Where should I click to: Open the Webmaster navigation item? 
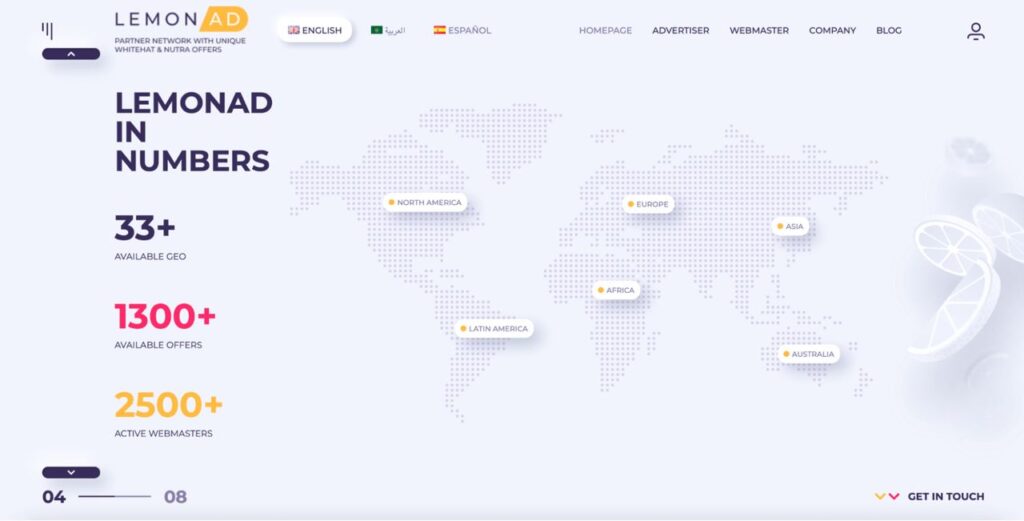[x=759, y=31]
